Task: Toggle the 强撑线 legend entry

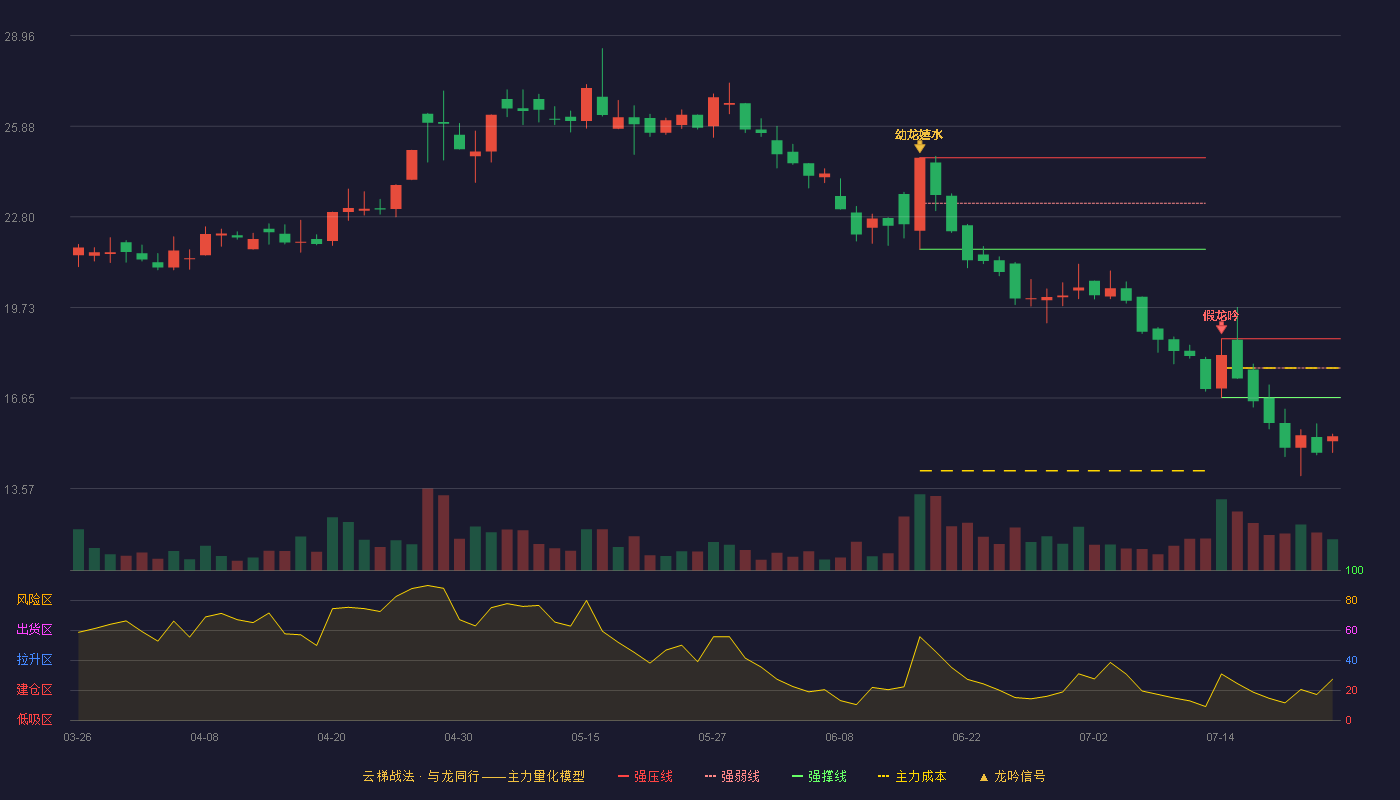Action: coord(819,776)
